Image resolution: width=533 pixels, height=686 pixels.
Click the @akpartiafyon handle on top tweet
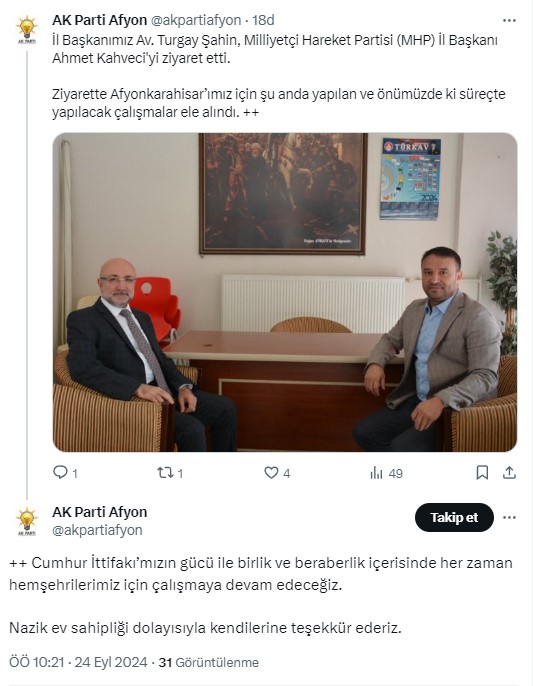click(x=196, y=20)
